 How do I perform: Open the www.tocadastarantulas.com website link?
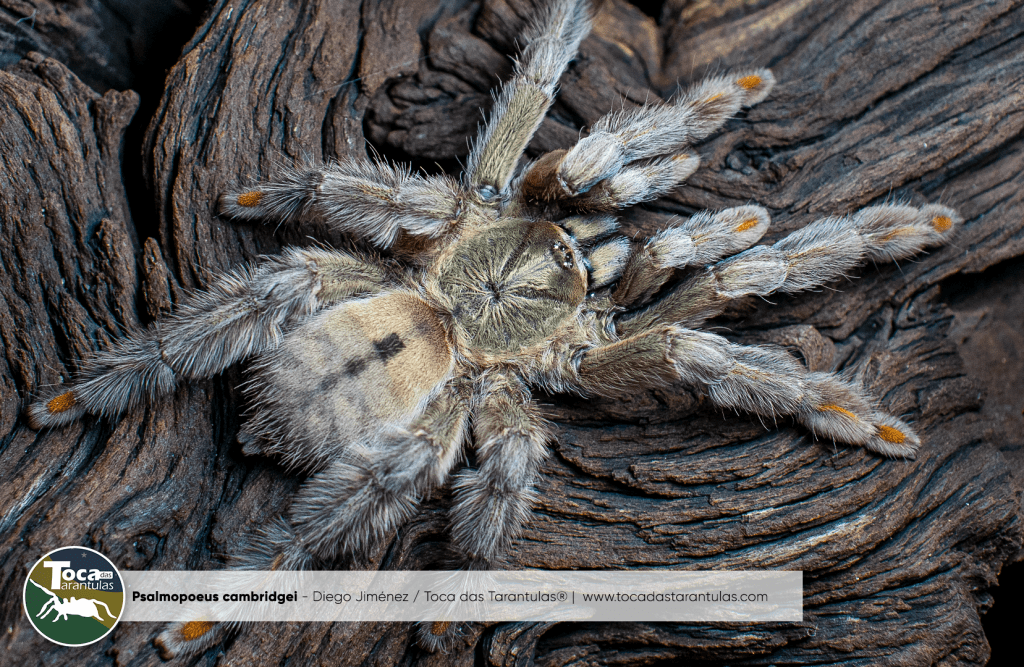point(675,597)
